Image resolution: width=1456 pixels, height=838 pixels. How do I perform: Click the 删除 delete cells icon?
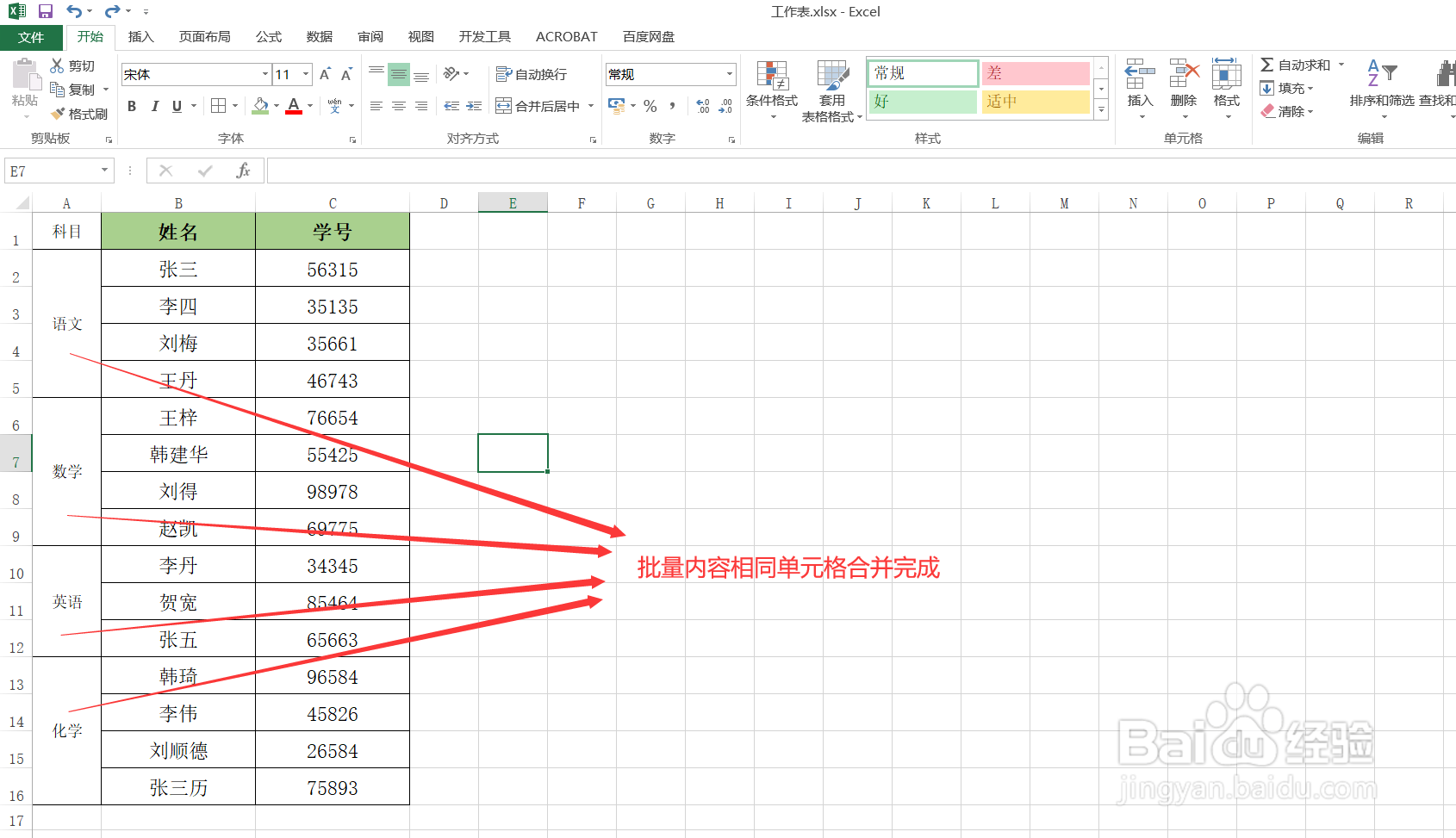pyautogui.click(x=1184, y=75)
